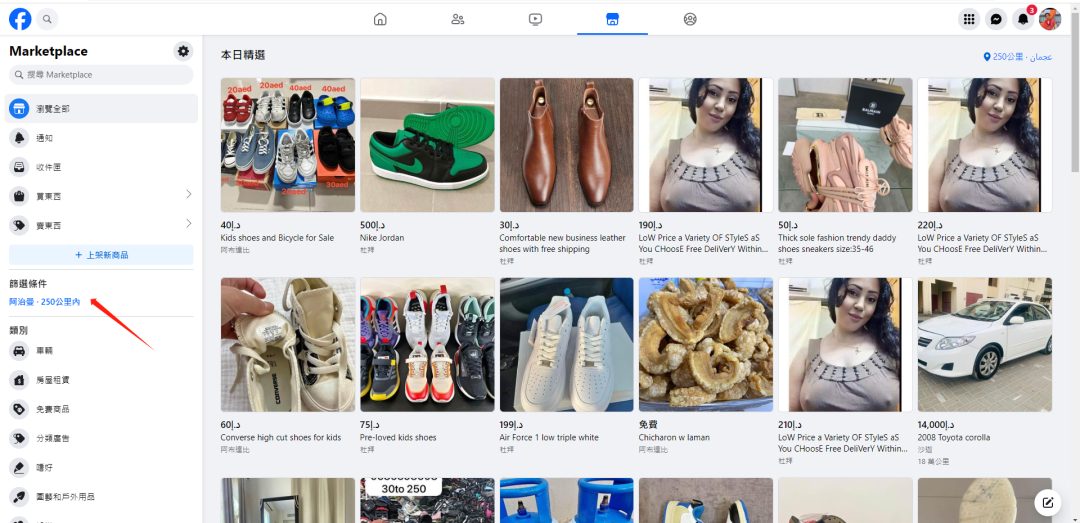Switch to the Friends tab

tap(458, 19)
